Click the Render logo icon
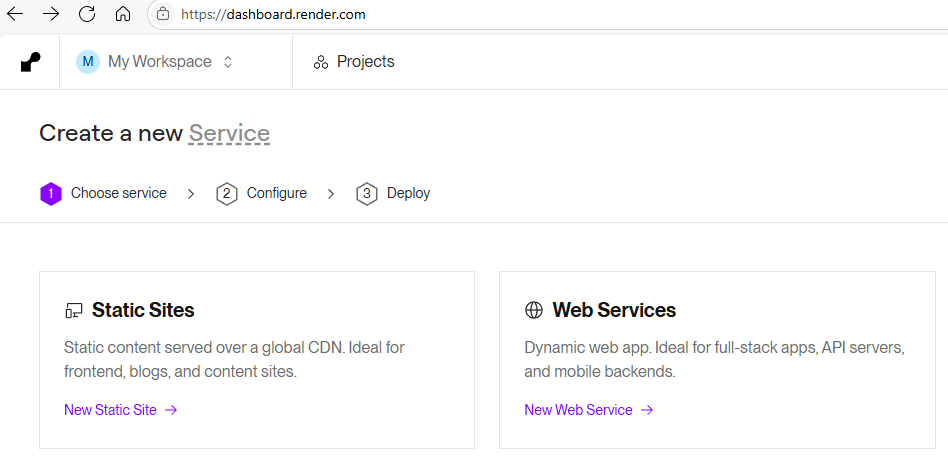This screenshot has width=948, height=461. pyautogui.click(x=30, y=62)
